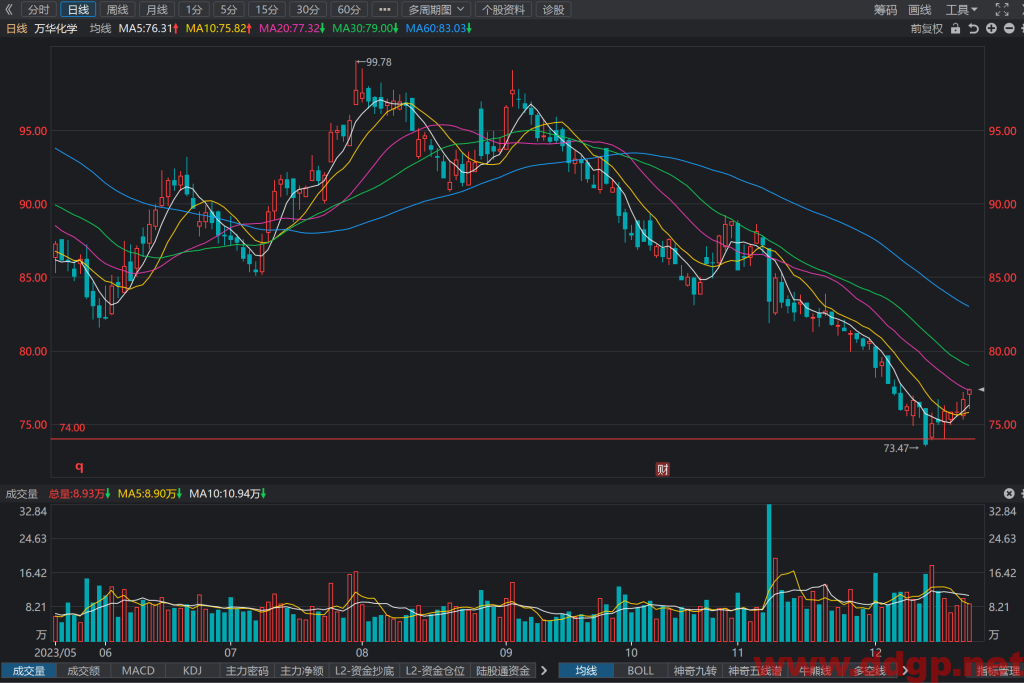
Task: Zoom out chart with minus icon
Action: click(x=1009, y=29)
